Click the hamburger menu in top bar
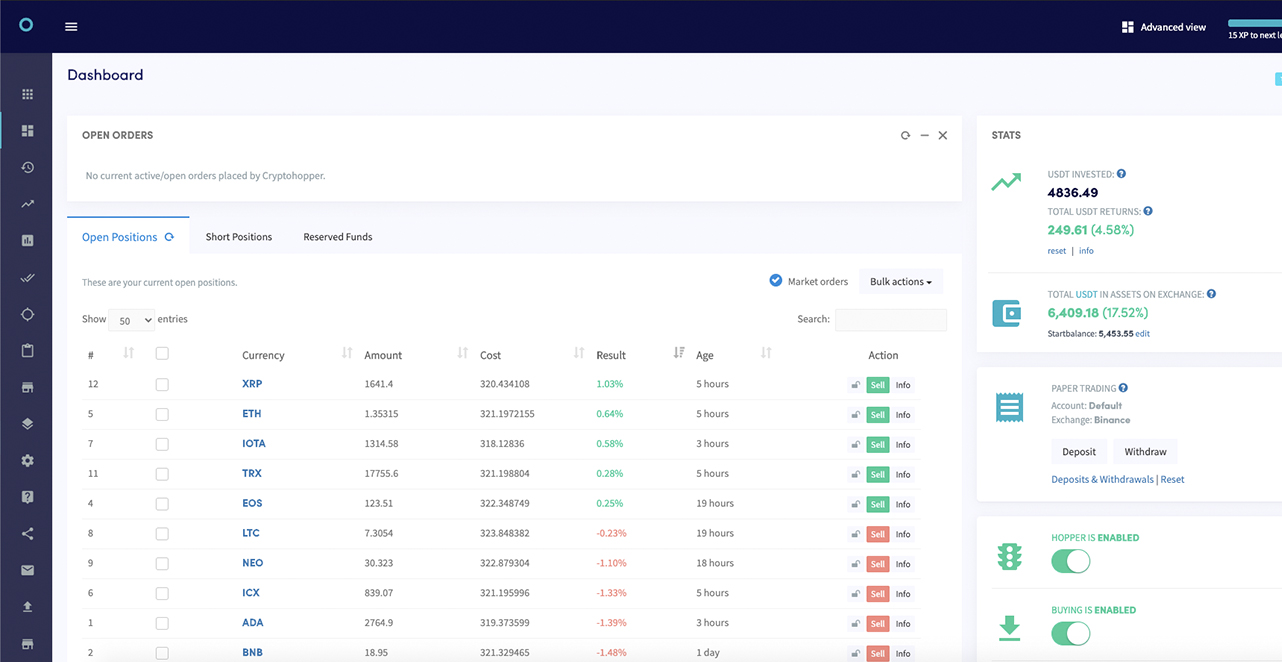This screenshot has height=662, width=1282. (x=70, y=27)
